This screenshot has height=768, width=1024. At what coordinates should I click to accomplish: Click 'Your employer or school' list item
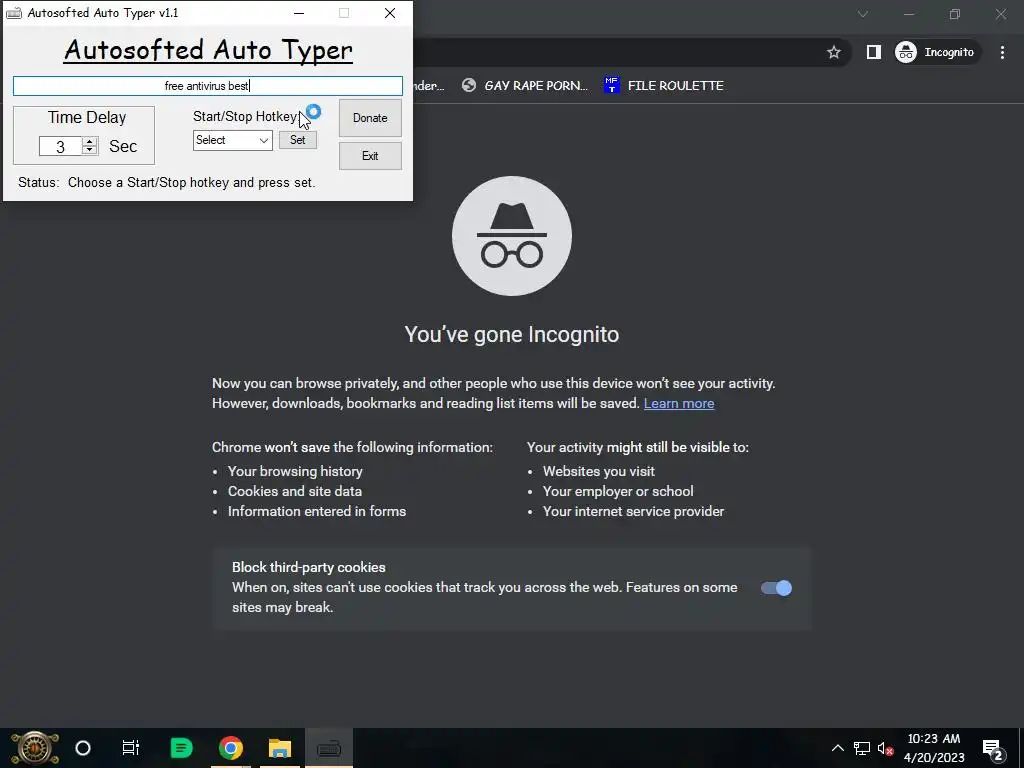[x=618, y=491]
